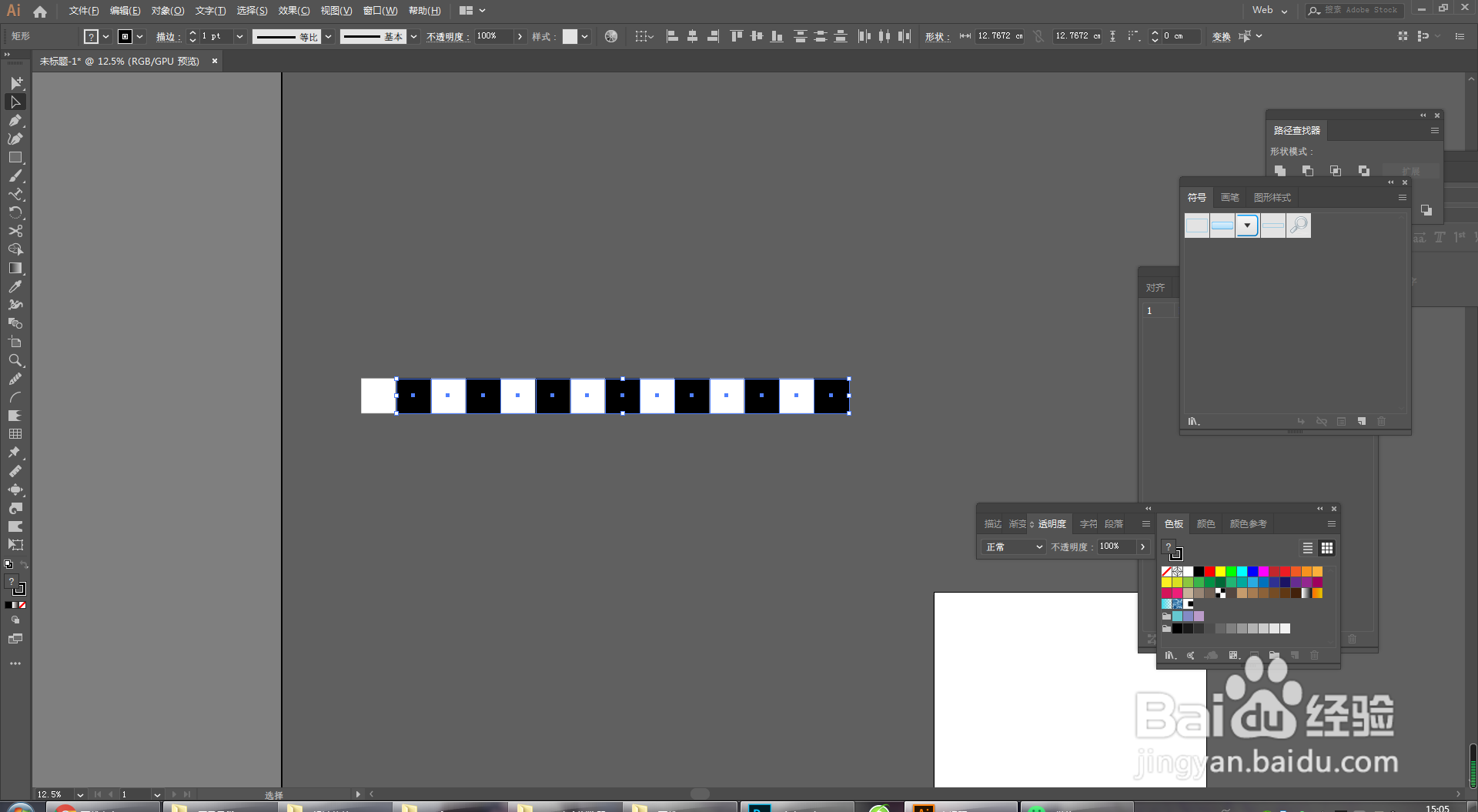
Task: Open brush definition dropdown 基本
Action: [414, 36]
